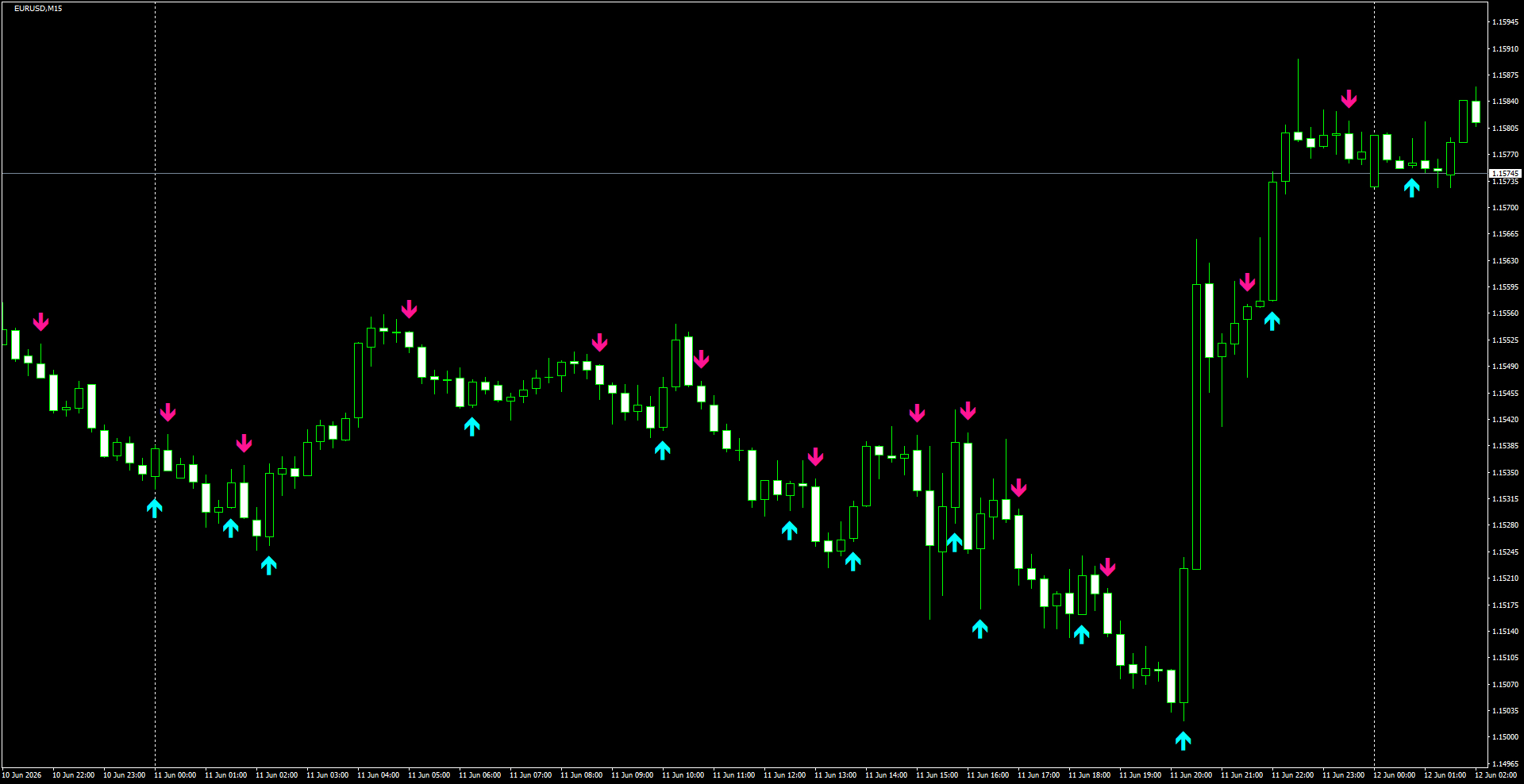Click the time label 11 Jun 02:00
The height and width of the screenshot is (784, 1524).
[x=276, y=775]
